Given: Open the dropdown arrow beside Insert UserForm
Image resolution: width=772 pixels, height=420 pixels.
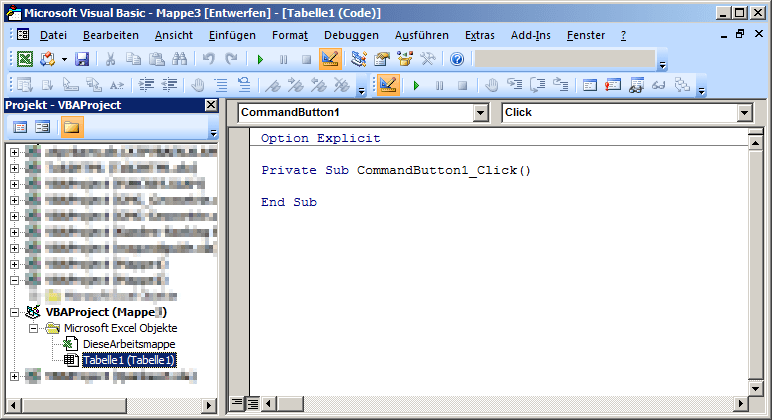Looking at the screenshot, I should (64, 60).
